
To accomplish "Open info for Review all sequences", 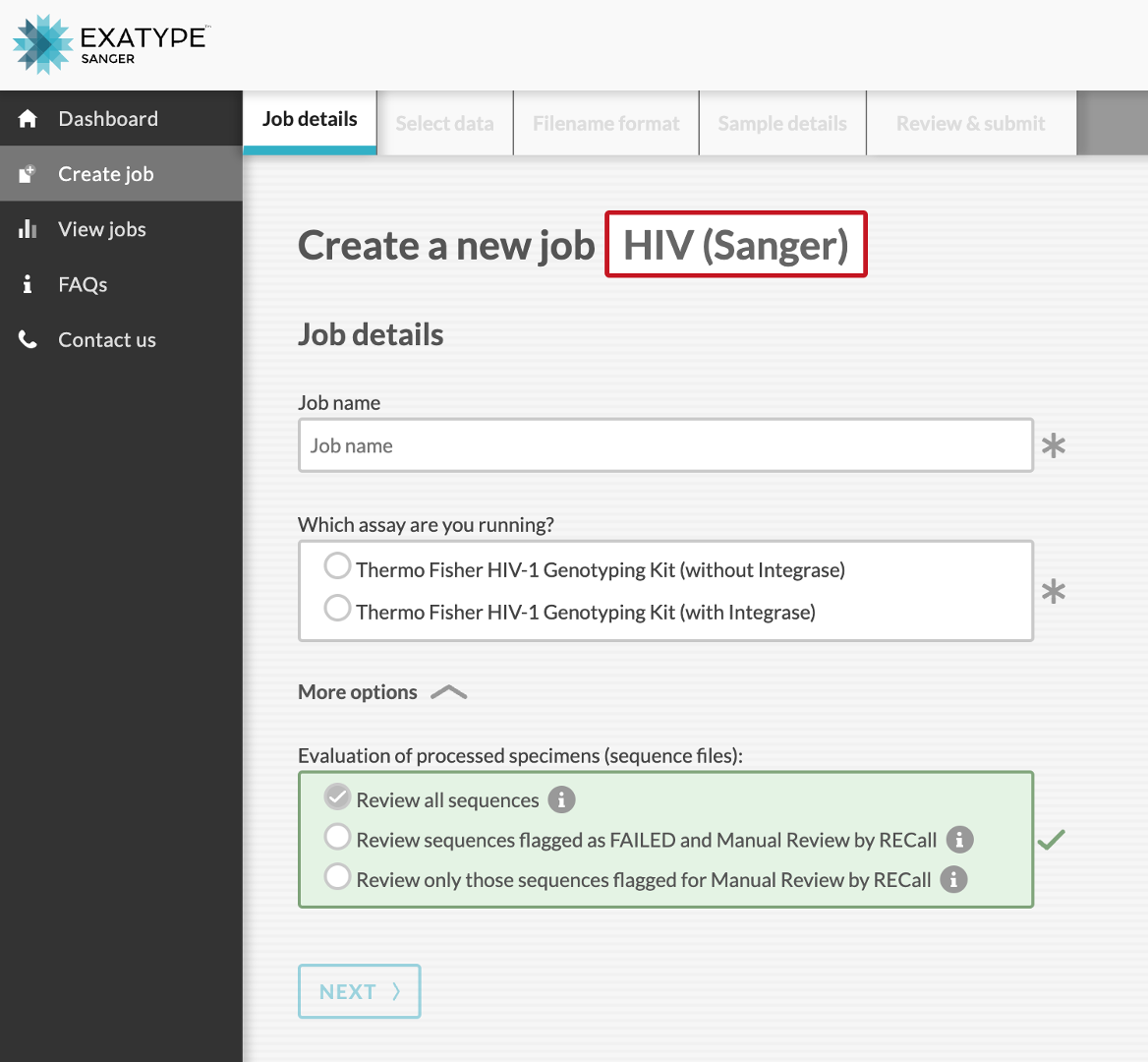I will (561, 799).
